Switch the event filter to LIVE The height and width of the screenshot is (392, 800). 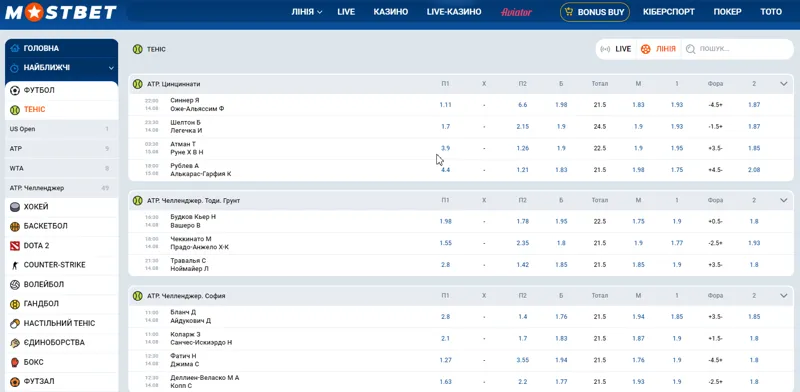(616, 49)
